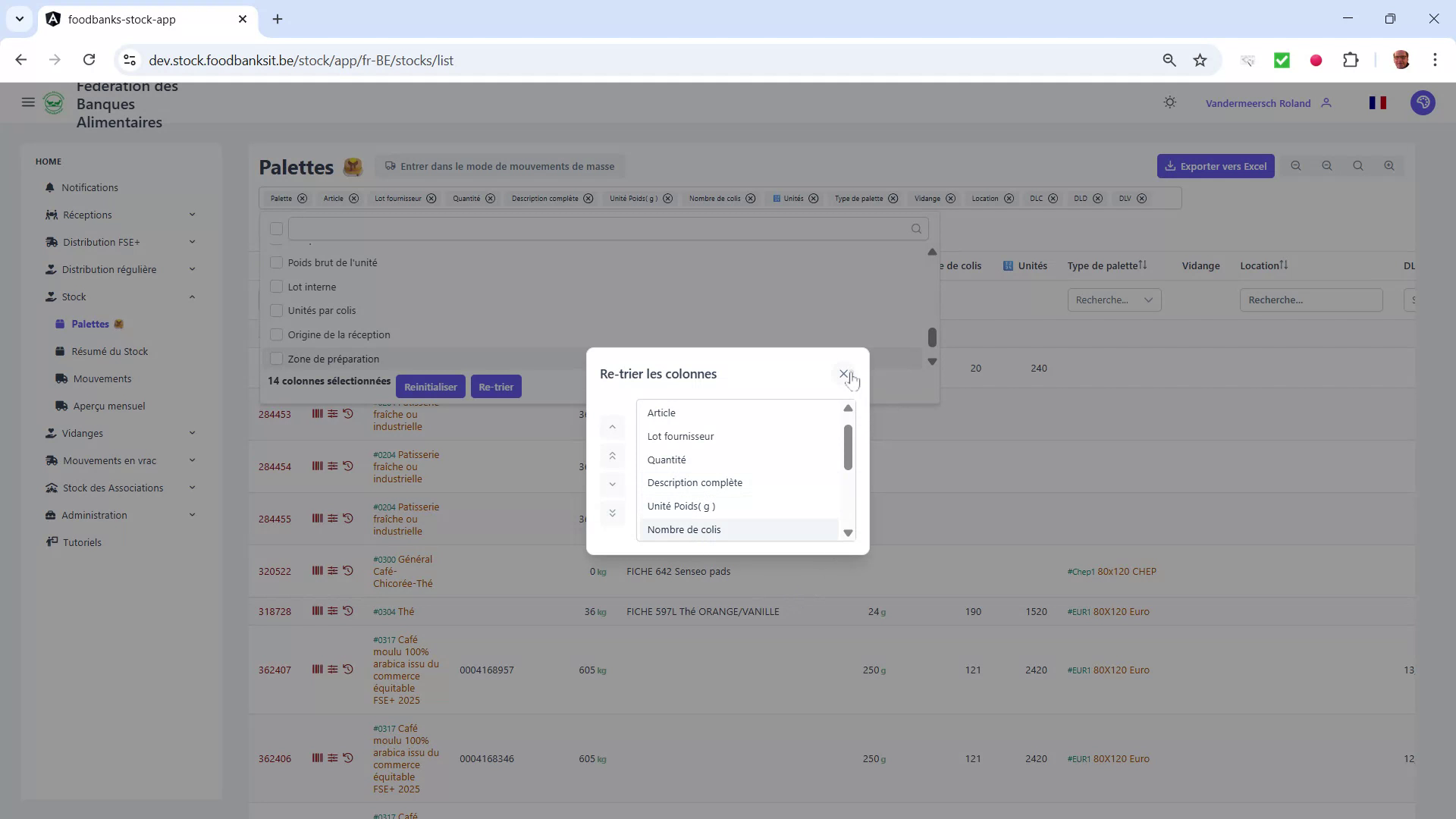The width and height of the screenshot is (1456, 819).
Task: Click the Belgian flag language icon
Action: click(x=1379, y=102)
